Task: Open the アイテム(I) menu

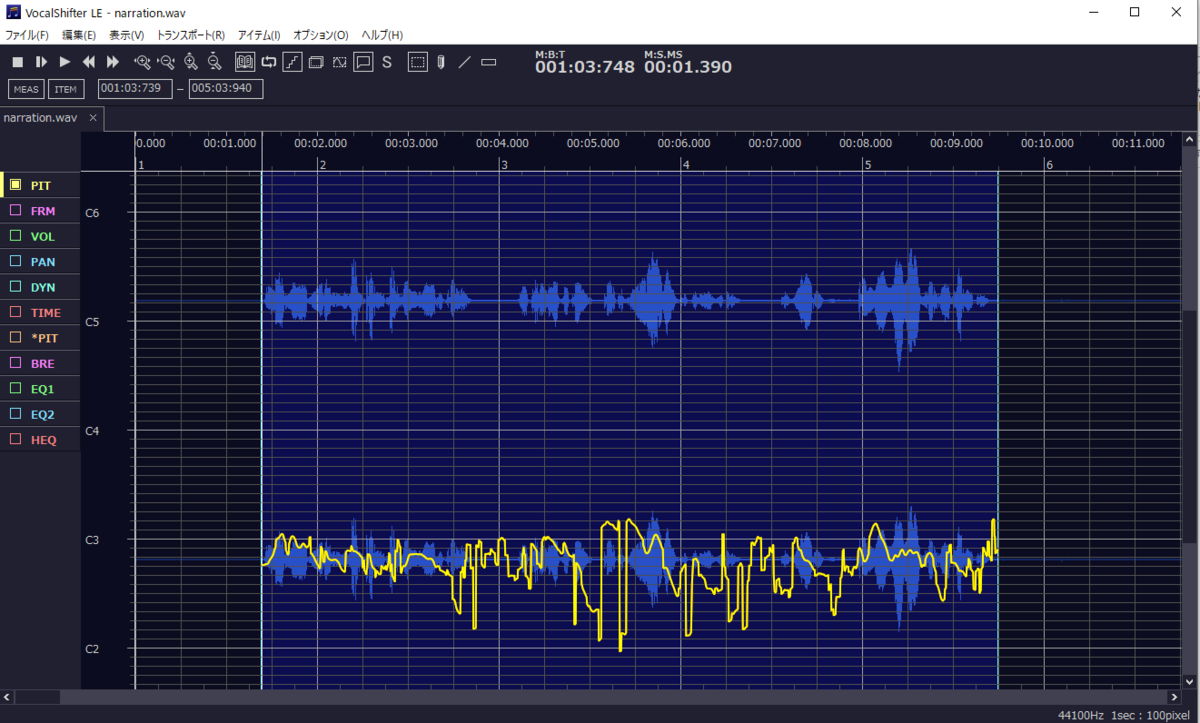Action: pos(259,35)
